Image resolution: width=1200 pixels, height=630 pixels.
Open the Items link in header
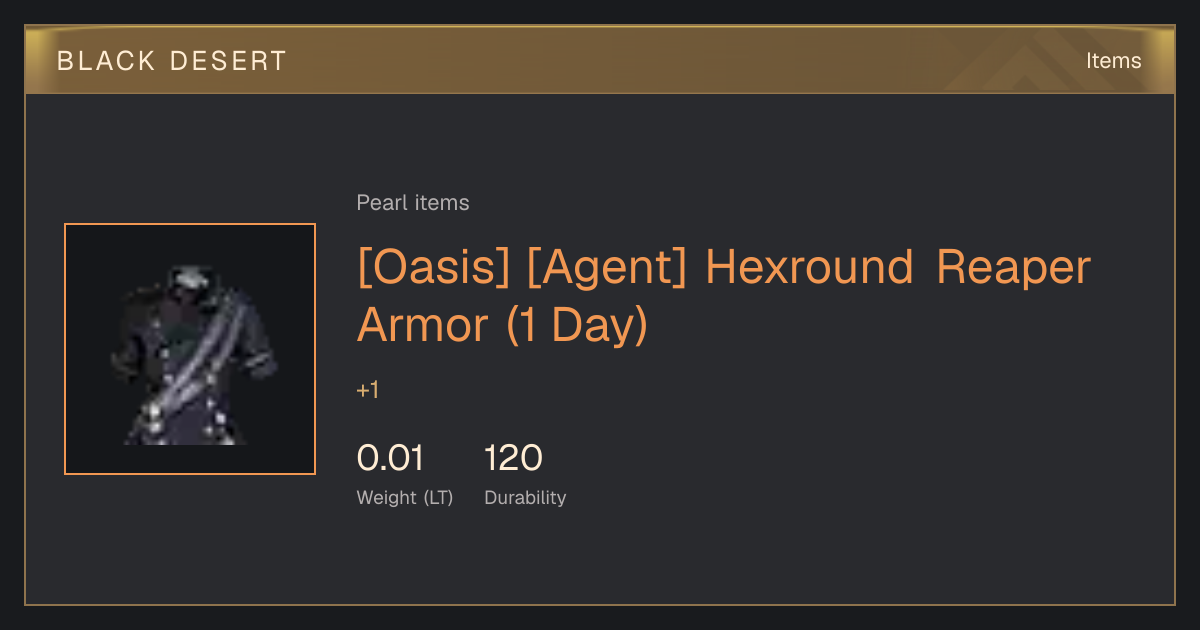(x=1113, y=61)
